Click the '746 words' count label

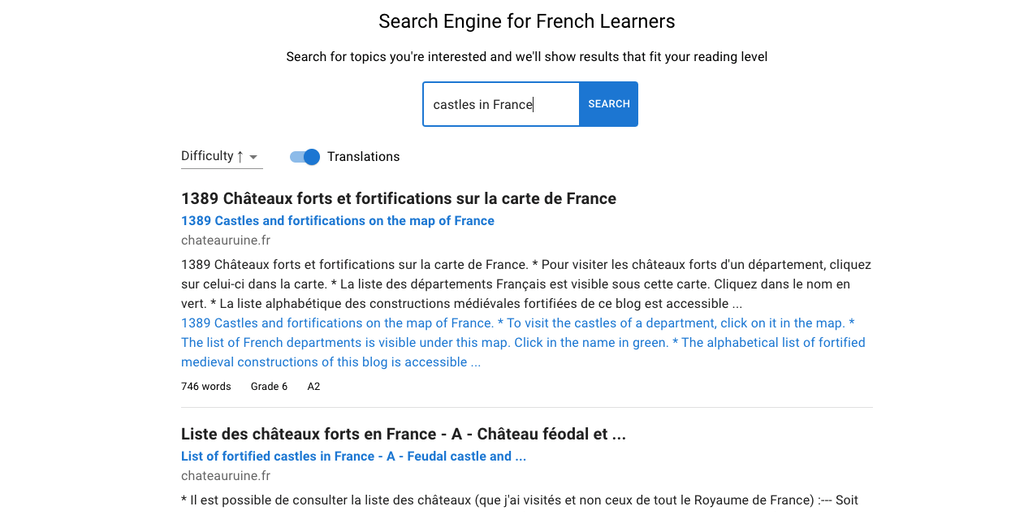point(206,386)
